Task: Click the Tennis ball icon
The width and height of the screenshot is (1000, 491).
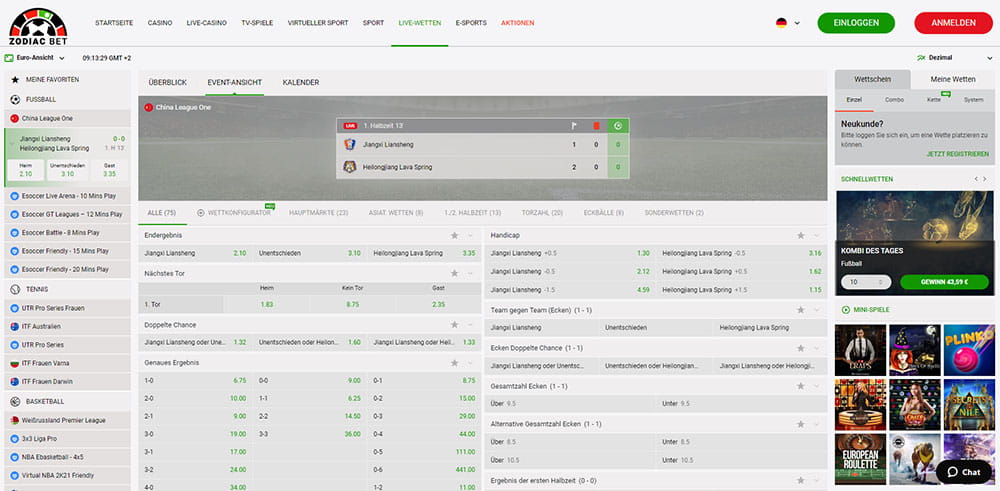Action: pyautogui.click(x=15, y=289)
